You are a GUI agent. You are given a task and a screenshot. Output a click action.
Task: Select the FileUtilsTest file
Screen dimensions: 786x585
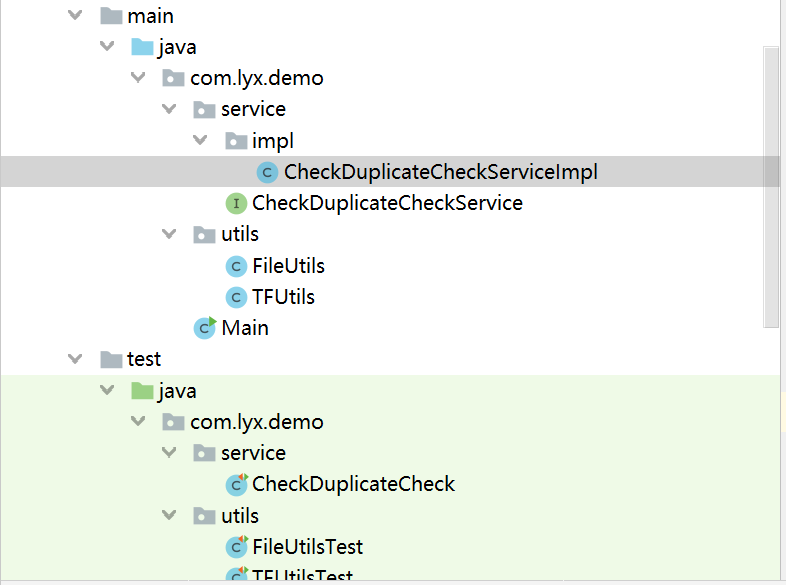pos(307,547)
